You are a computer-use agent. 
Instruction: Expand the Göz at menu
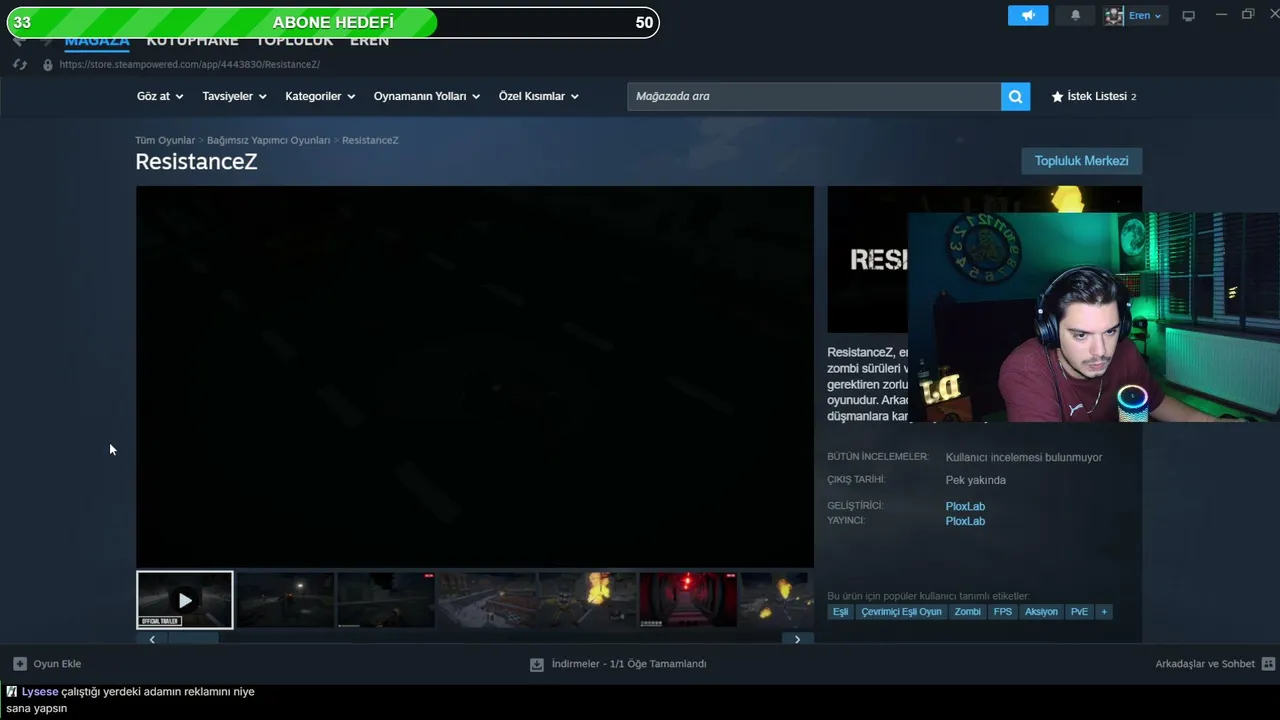[x=160, y=96]
